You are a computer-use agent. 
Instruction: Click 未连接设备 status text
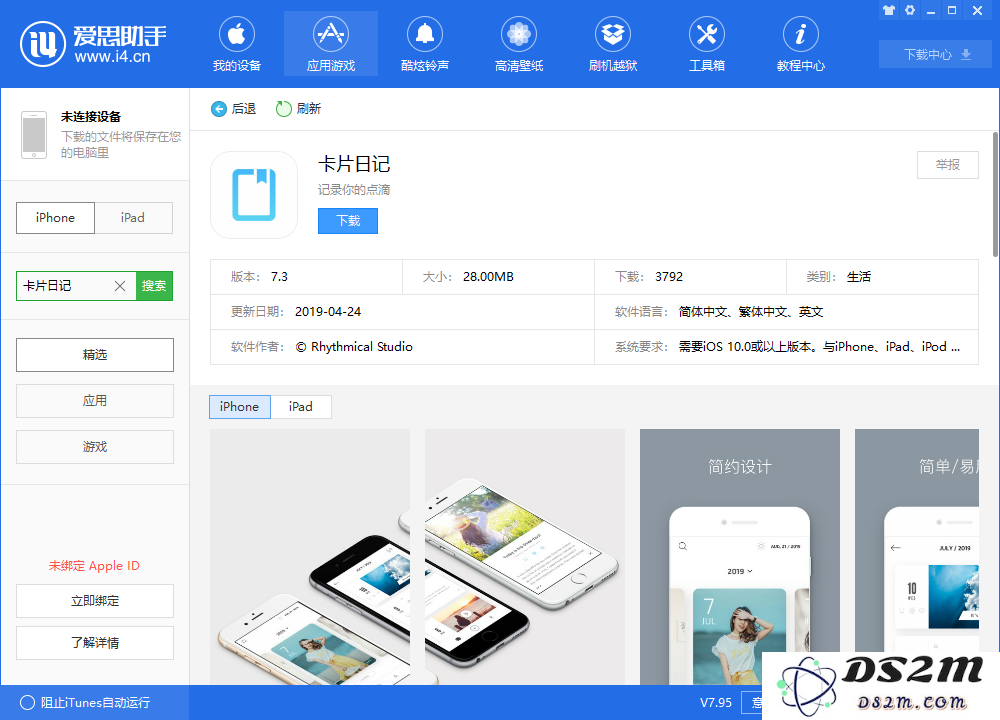coord(91,117)
